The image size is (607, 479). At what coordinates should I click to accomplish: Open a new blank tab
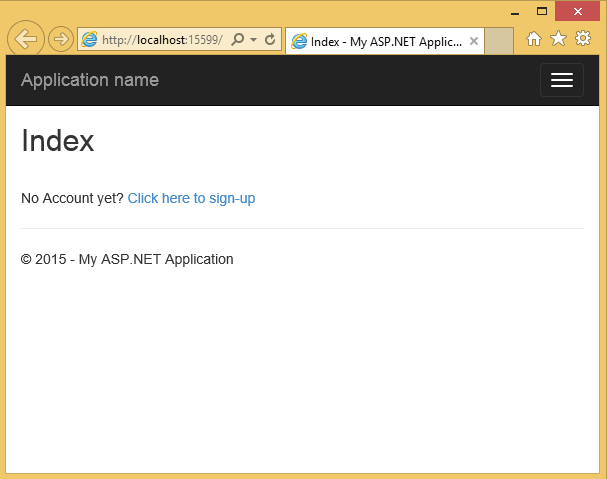499,41
